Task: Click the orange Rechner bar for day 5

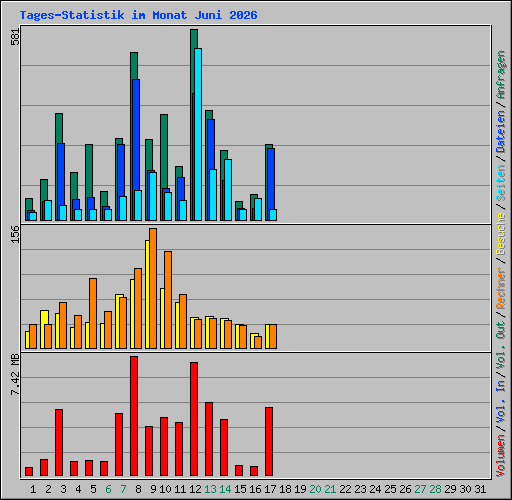Action: [x=93, y=313]
